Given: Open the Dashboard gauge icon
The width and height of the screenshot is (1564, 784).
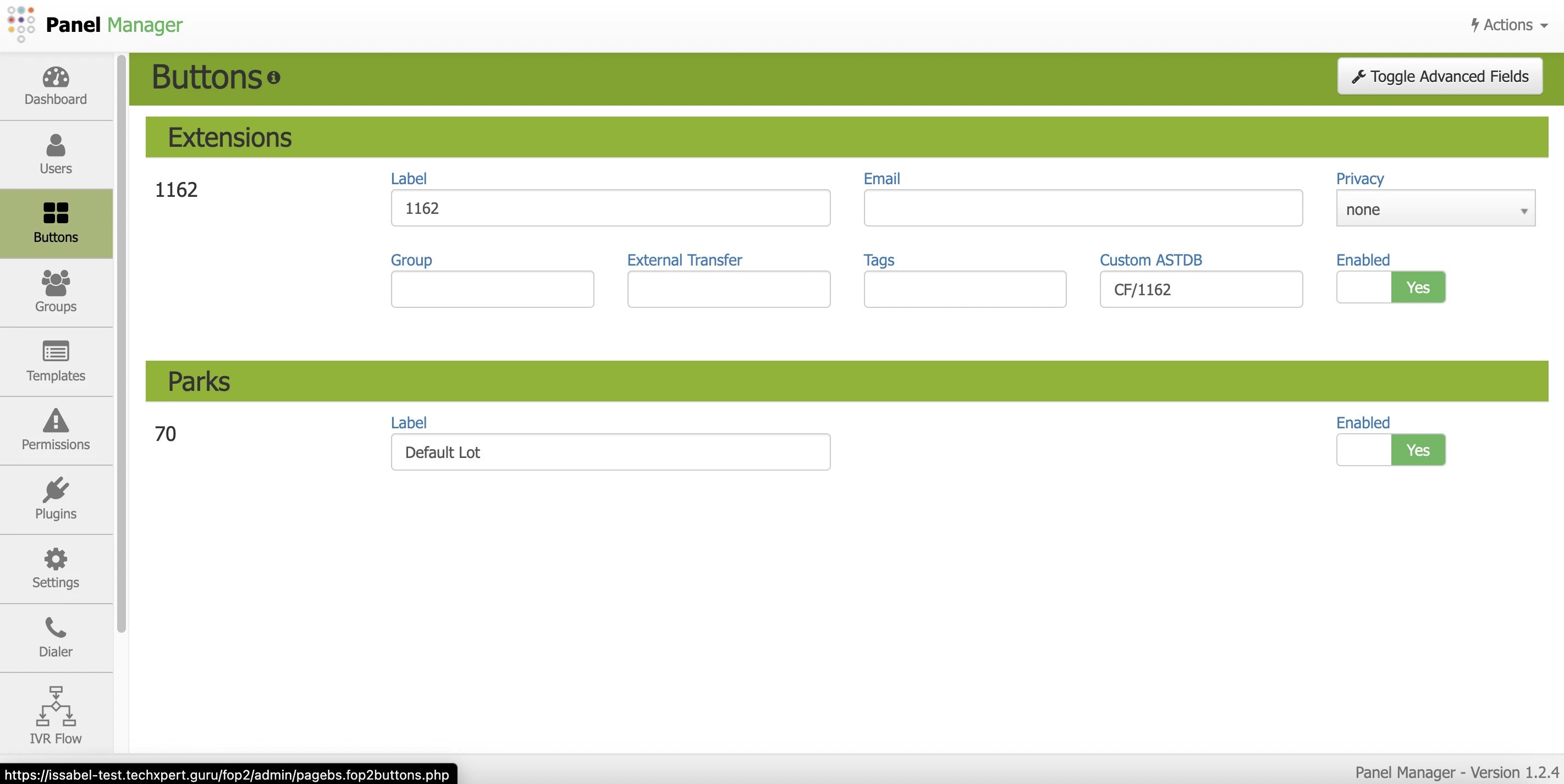Looking at the screenshot, I should 55,78.
